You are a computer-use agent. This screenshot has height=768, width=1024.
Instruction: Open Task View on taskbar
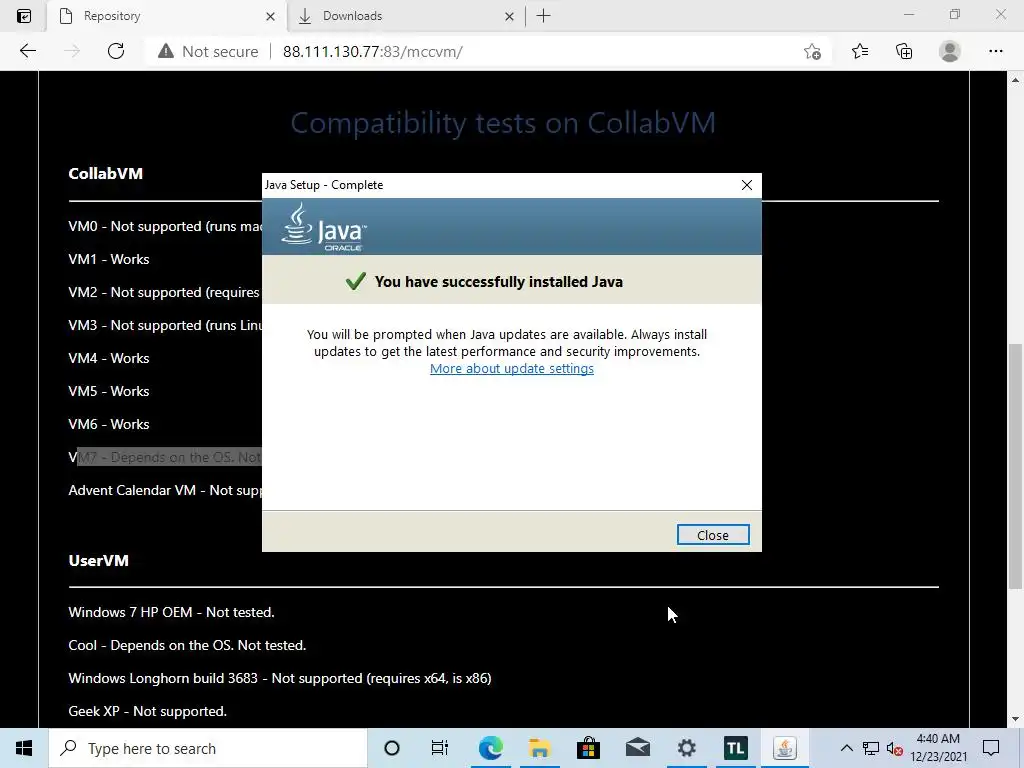[x=440, y=748]
